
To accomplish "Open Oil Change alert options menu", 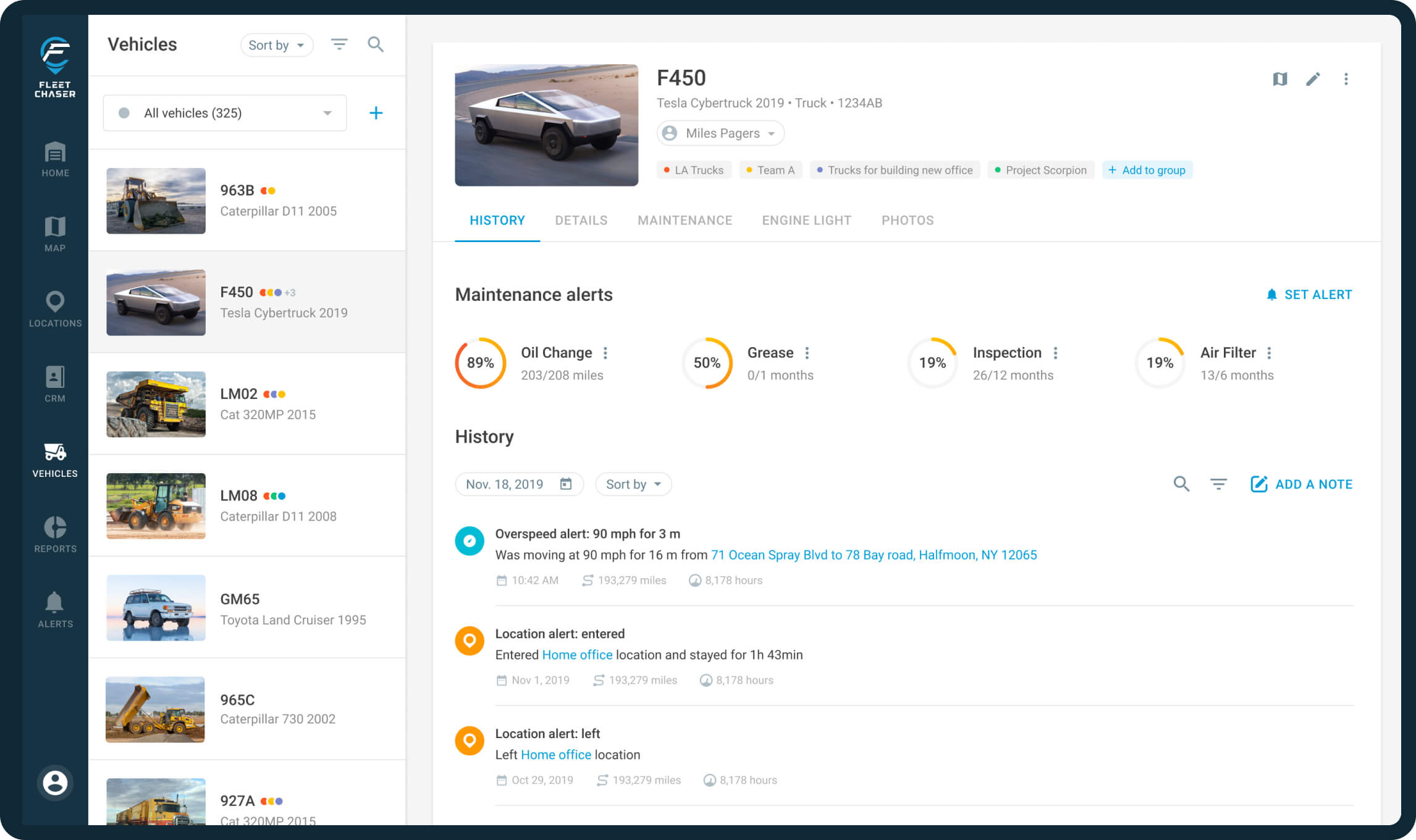I will 605,353.
